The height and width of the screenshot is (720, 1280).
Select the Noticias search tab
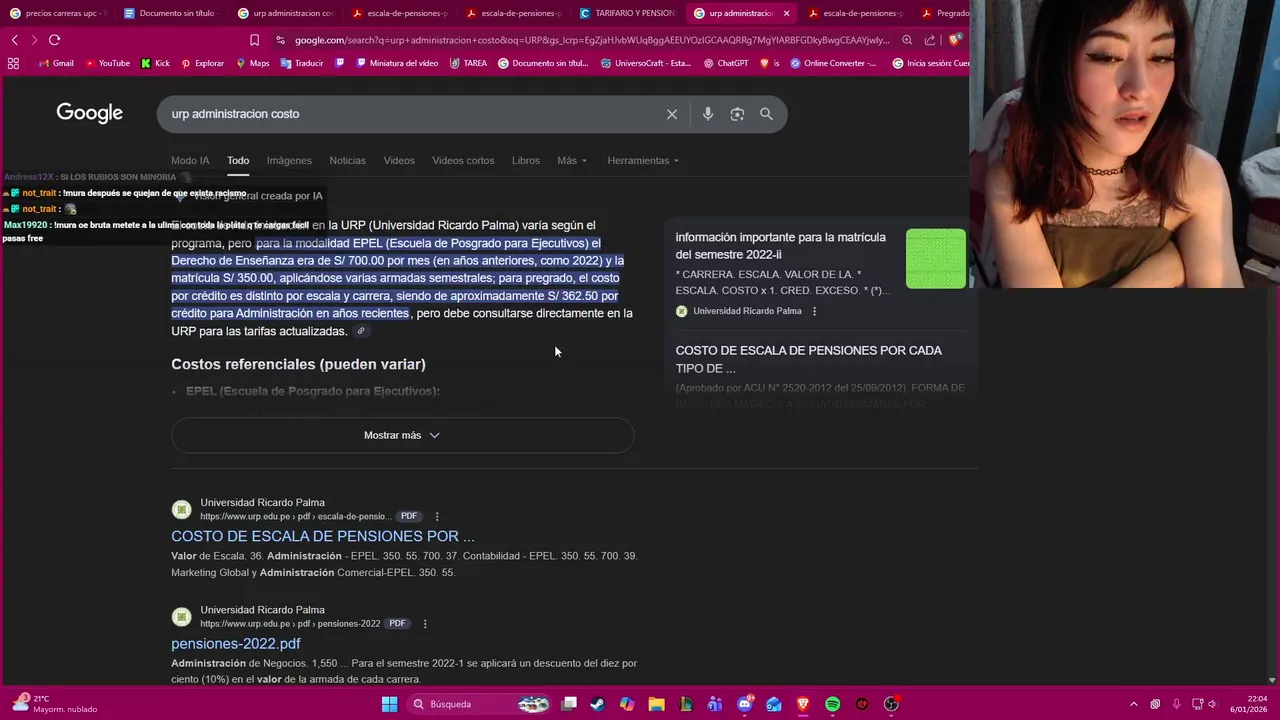[347, 161]
